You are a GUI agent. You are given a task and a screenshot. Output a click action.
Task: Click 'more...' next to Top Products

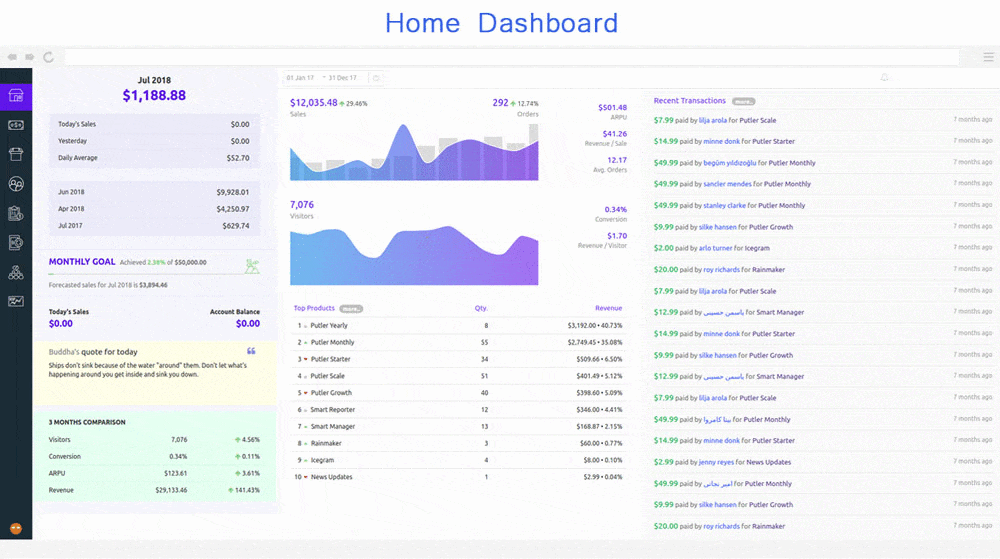point(350,309)
